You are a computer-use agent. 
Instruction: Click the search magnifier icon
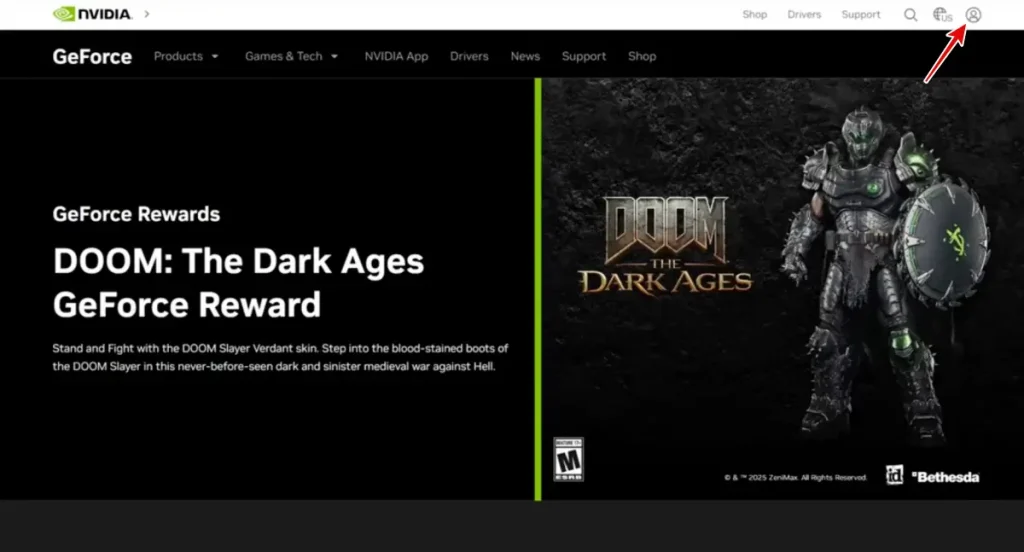tap(910, 14)
